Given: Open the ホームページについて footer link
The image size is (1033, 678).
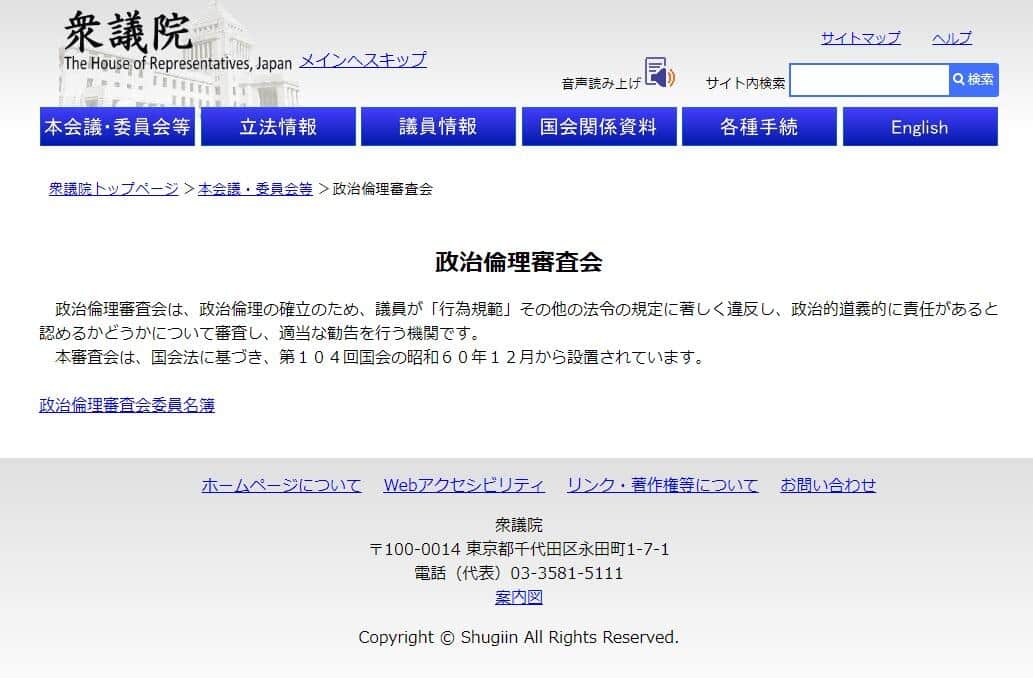Looking at the screenshot, I should coord(281,484).
